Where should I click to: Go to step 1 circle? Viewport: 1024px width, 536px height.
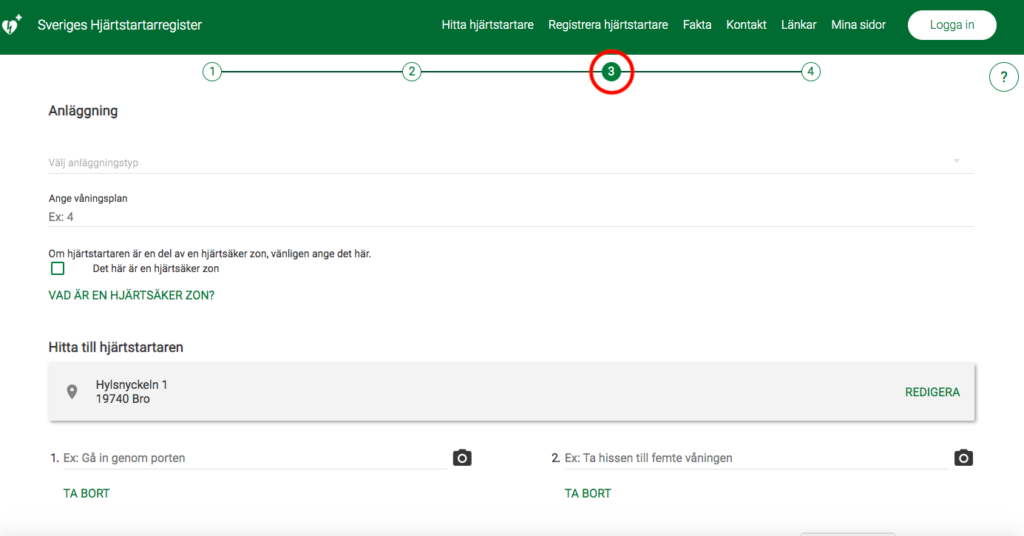click(211, 72)
